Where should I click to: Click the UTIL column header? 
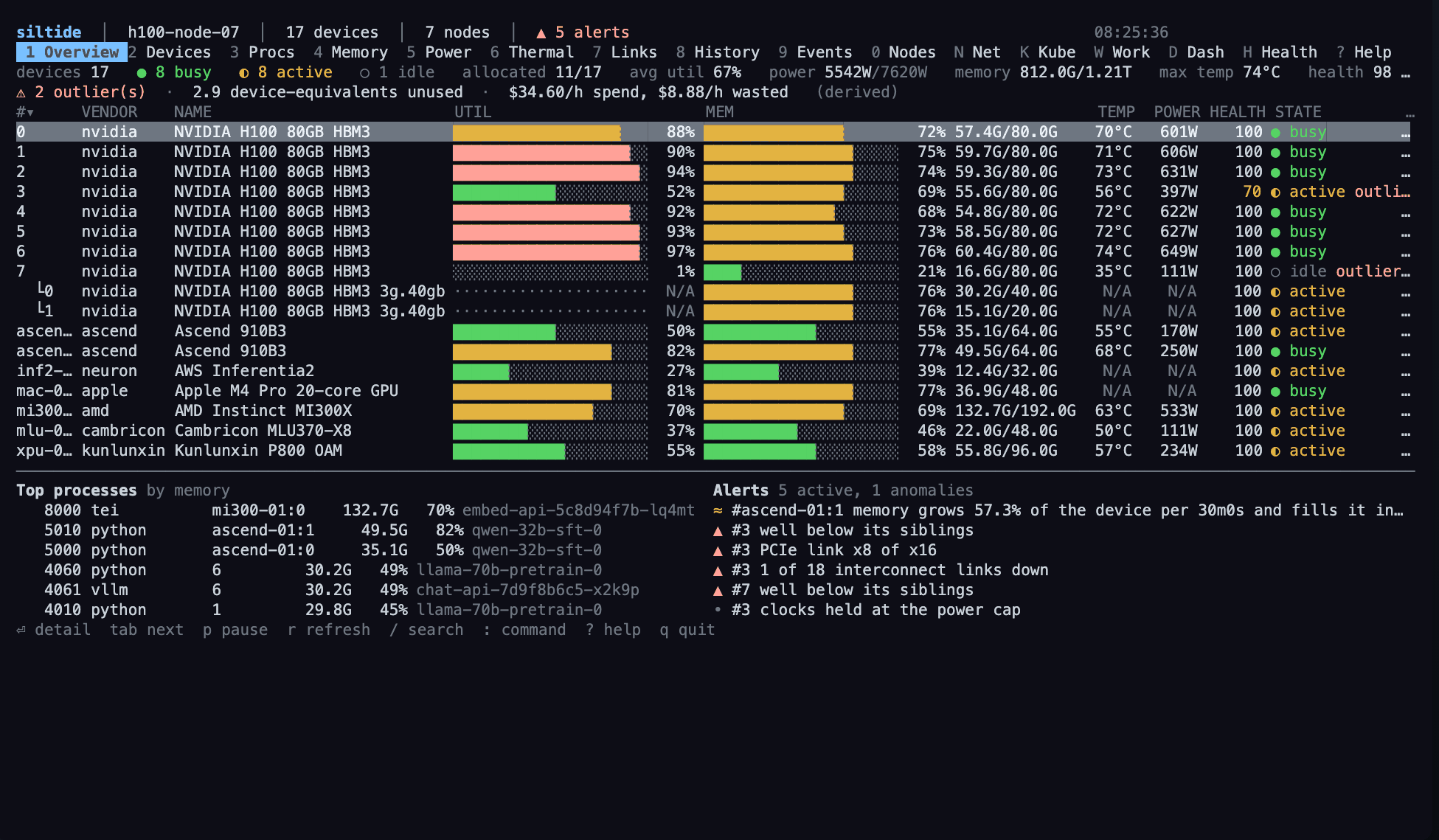(x=473, y=112)
